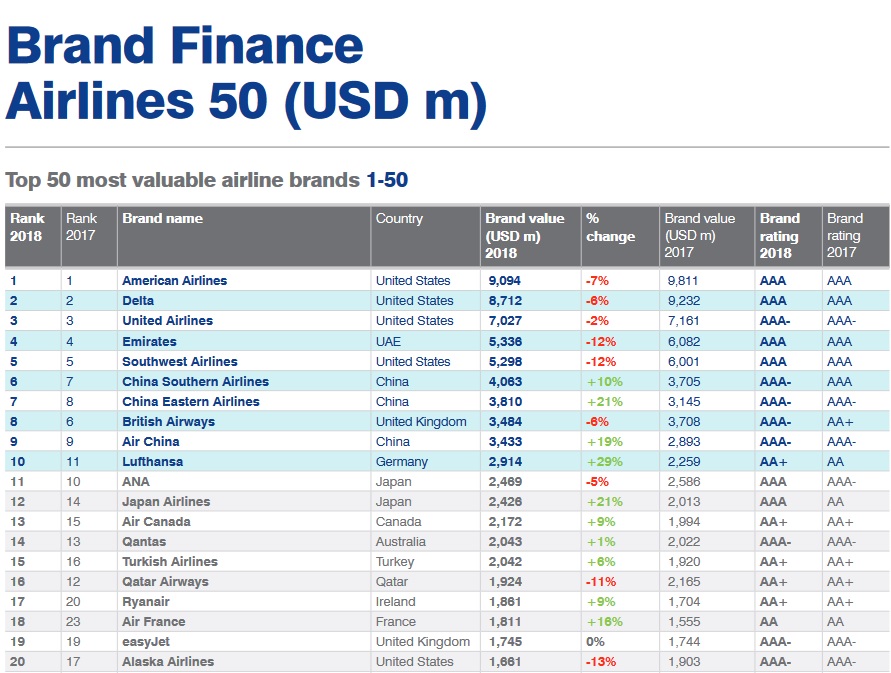Click the 2018 brand value '4,063'
Image resolution: width=891 pixels, height=673 pixels.
coord(505,381)
